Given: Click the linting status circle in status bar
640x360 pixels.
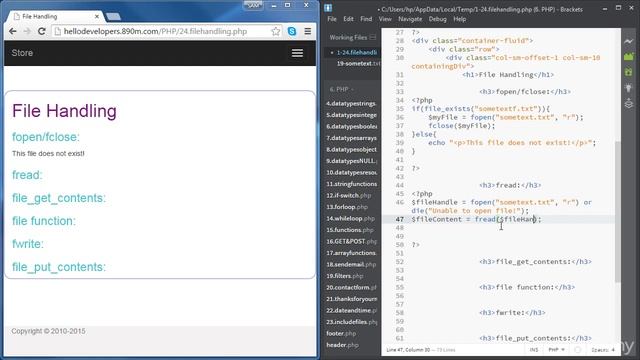Looking at the screenshot, I should click(578, 350).
